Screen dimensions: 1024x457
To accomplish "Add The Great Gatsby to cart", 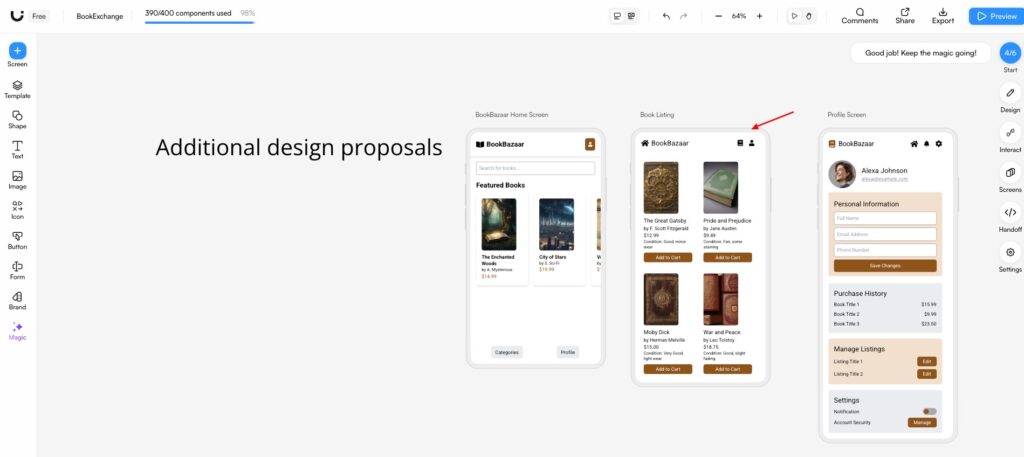I will tap(667, 257).
